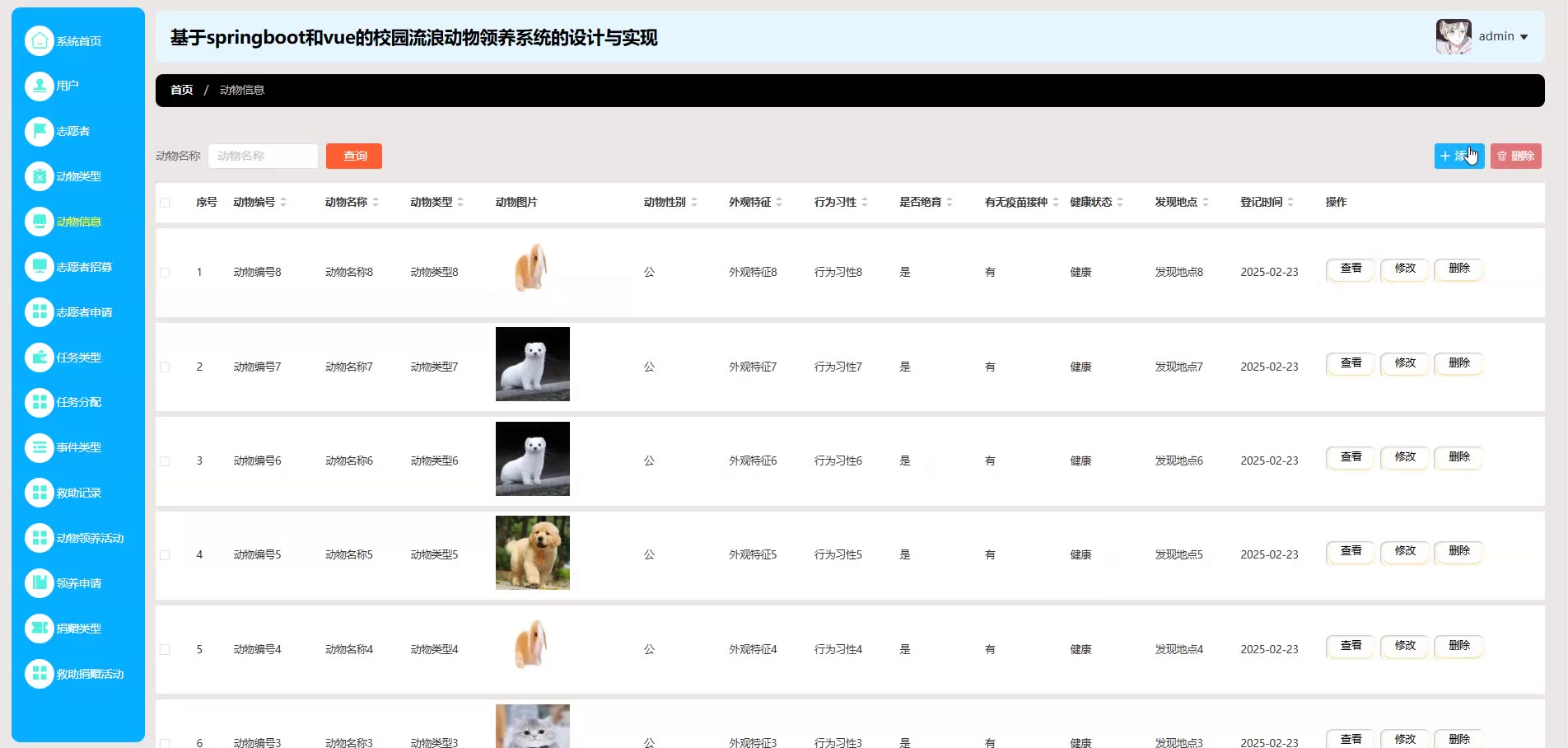Delete the 动物编号6 row with 删除

click(1459, 458)
